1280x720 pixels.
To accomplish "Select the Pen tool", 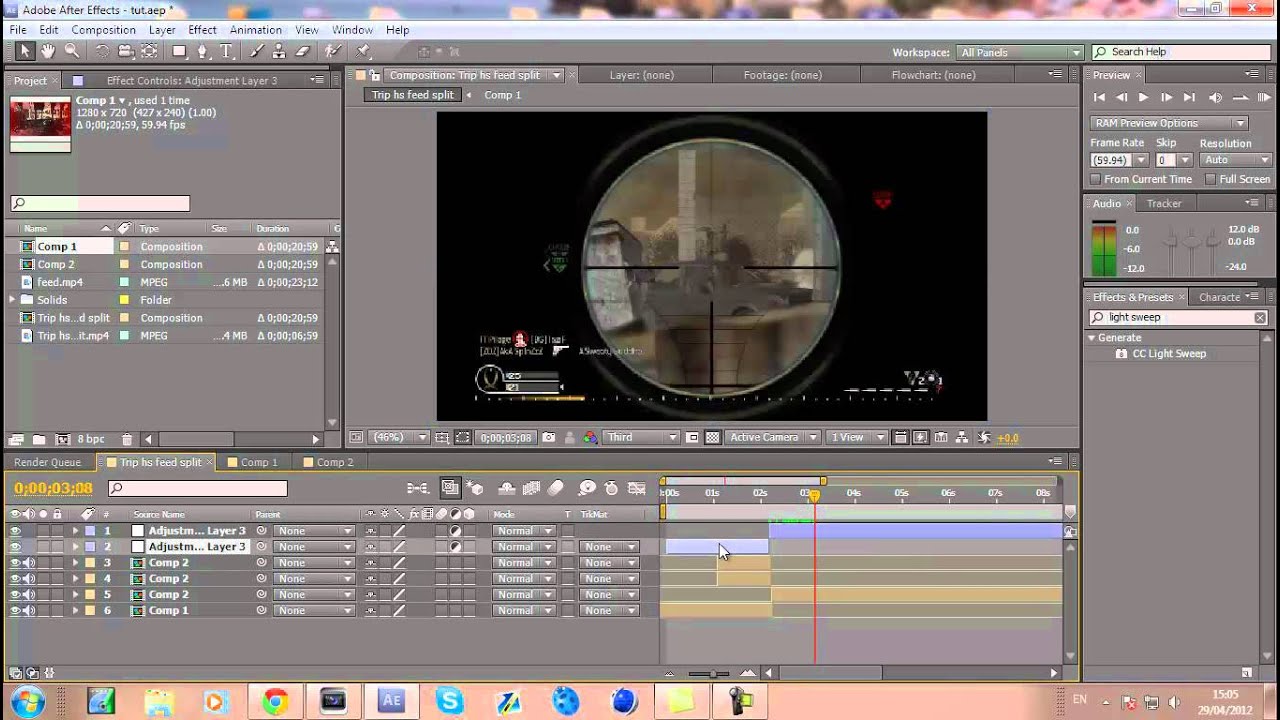I will point(203,51).
